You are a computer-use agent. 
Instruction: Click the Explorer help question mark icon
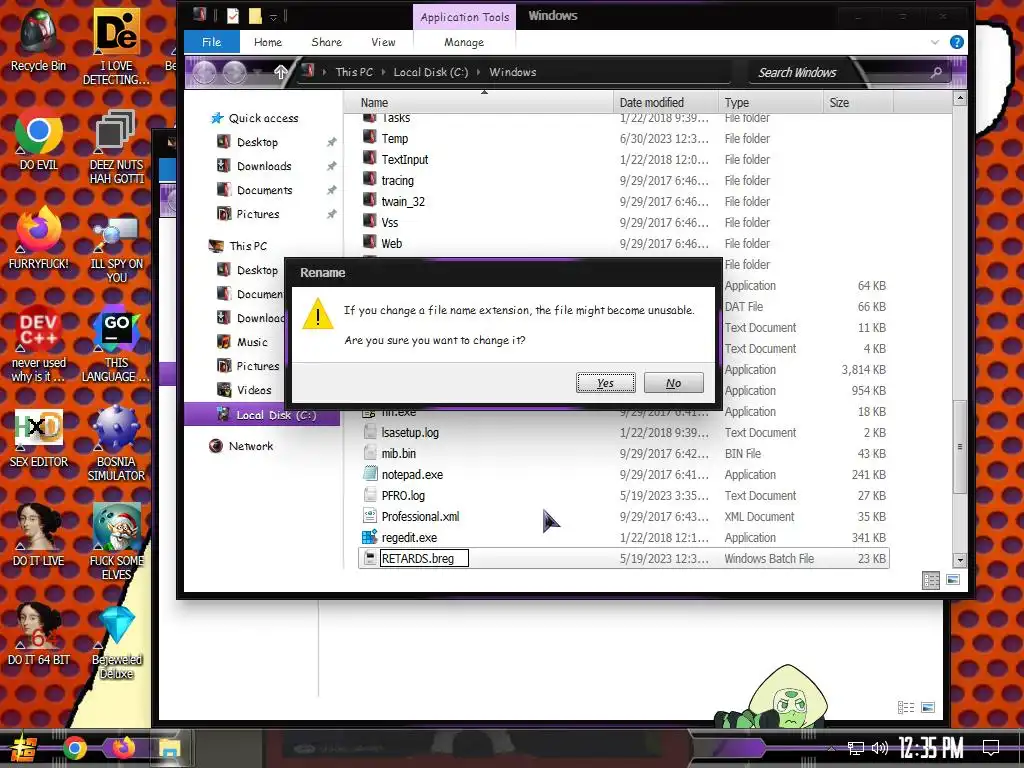click(x=957, y=42)
